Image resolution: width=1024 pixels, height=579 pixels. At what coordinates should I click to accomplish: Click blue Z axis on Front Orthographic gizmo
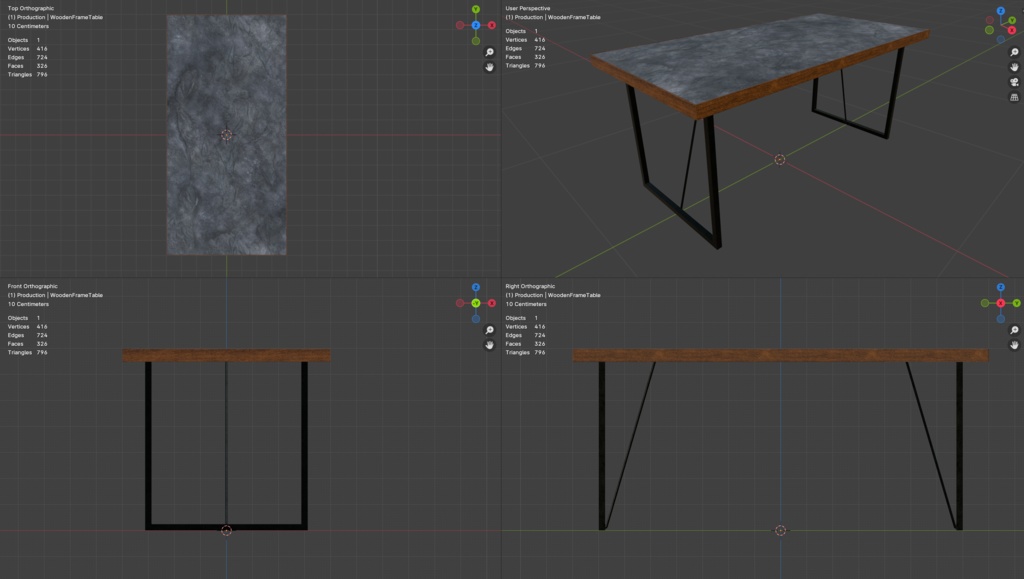(x=476, y=287)
